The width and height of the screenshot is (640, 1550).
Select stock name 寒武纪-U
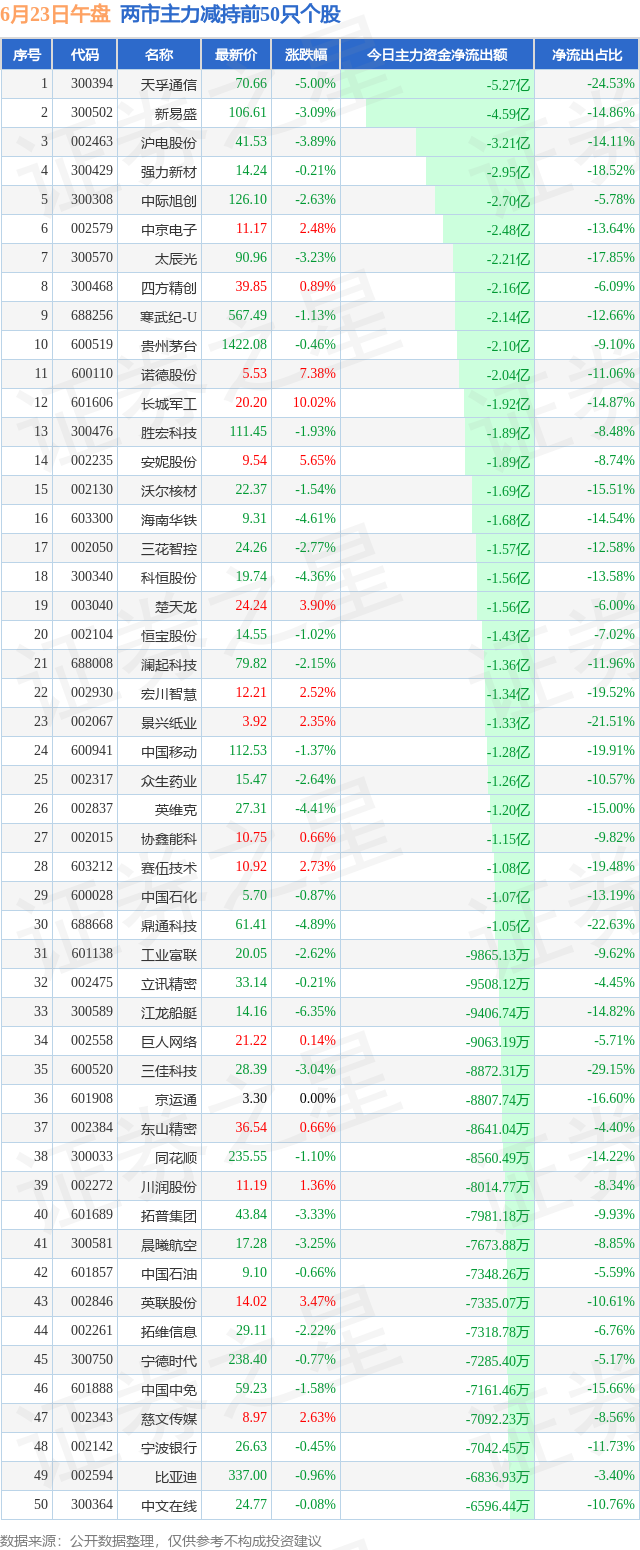pyautogui.click(x=169, y=316)
